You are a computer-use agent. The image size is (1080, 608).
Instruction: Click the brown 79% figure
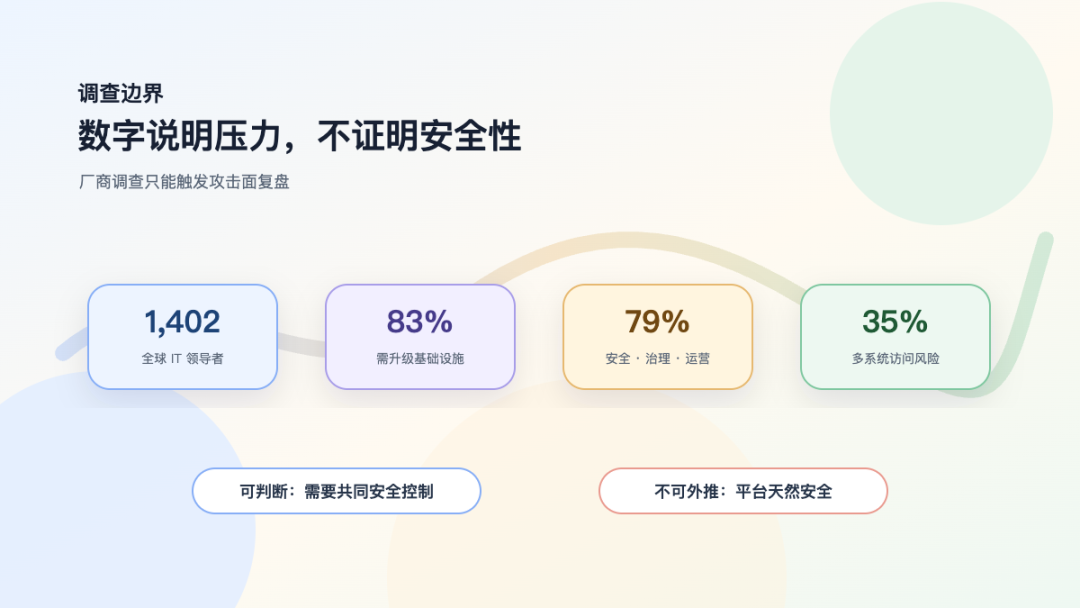click(x=657, y=322)
